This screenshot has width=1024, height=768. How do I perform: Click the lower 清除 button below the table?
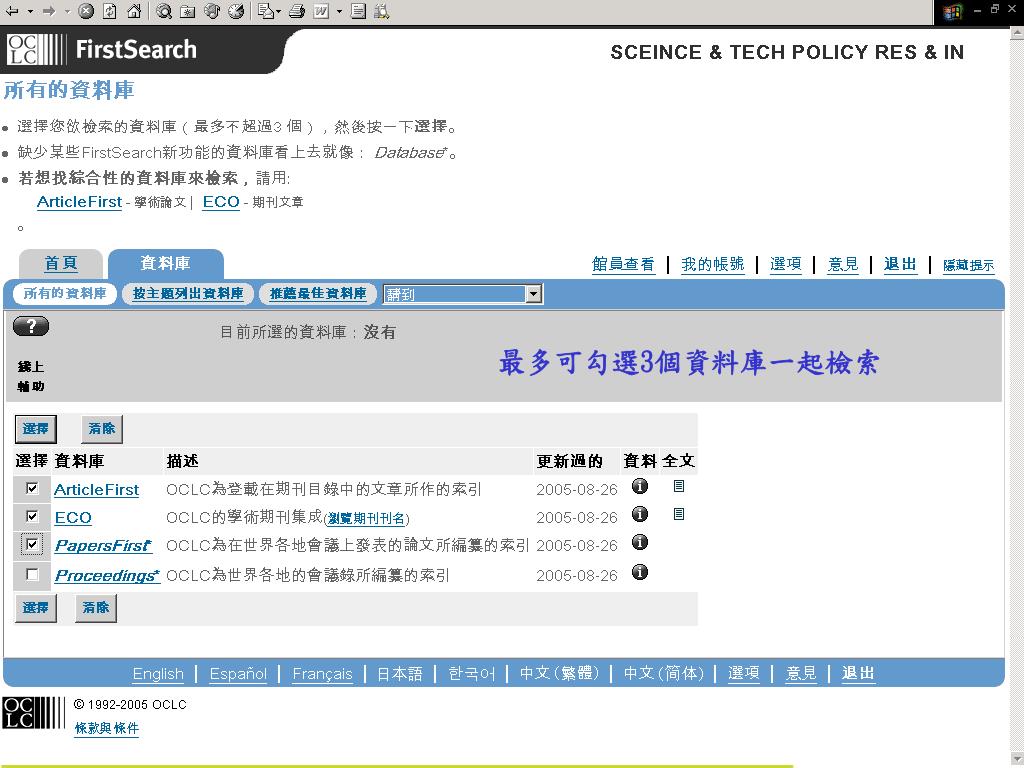point(96,608)
